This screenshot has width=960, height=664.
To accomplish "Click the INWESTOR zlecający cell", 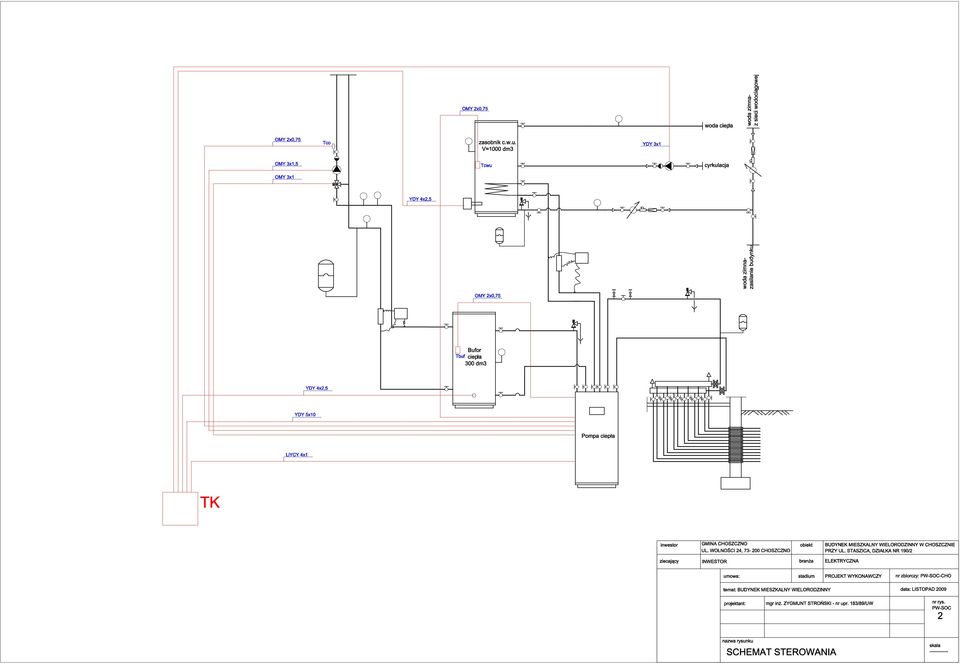I will pos(746,561).
